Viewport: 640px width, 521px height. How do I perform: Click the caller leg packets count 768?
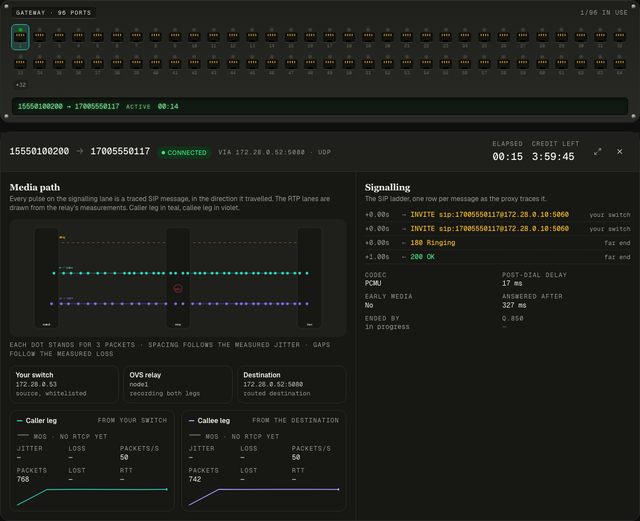pyautogui.click(x=23, y=479)
